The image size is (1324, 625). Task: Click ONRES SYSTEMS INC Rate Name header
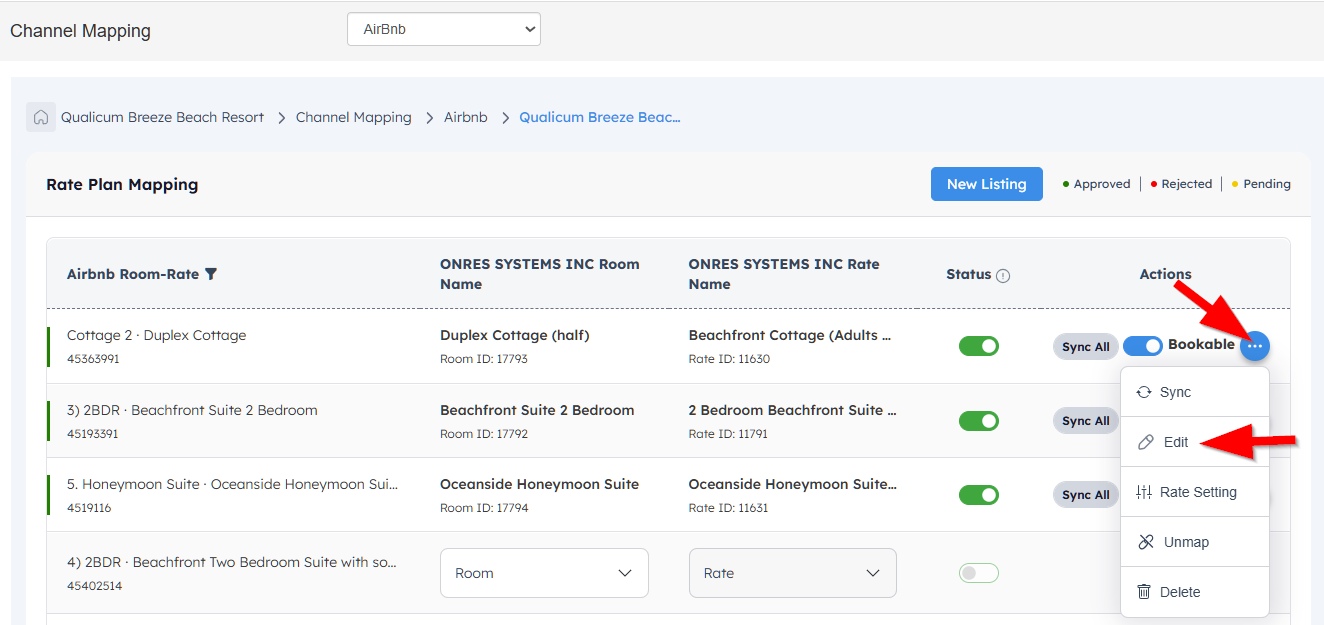[784, 274]
